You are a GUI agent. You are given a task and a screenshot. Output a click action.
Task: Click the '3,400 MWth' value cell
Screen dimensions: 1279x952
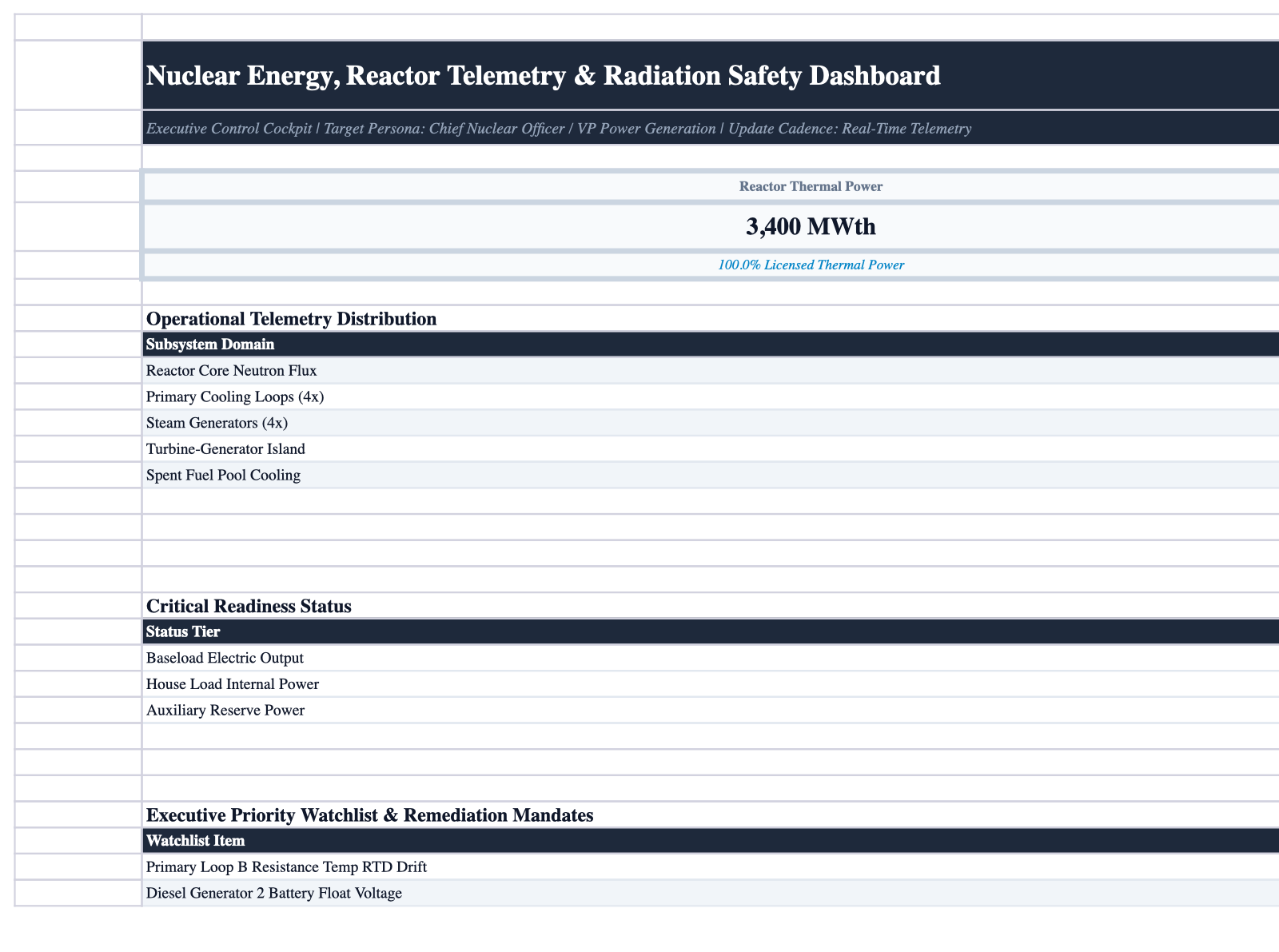point(711,226)
